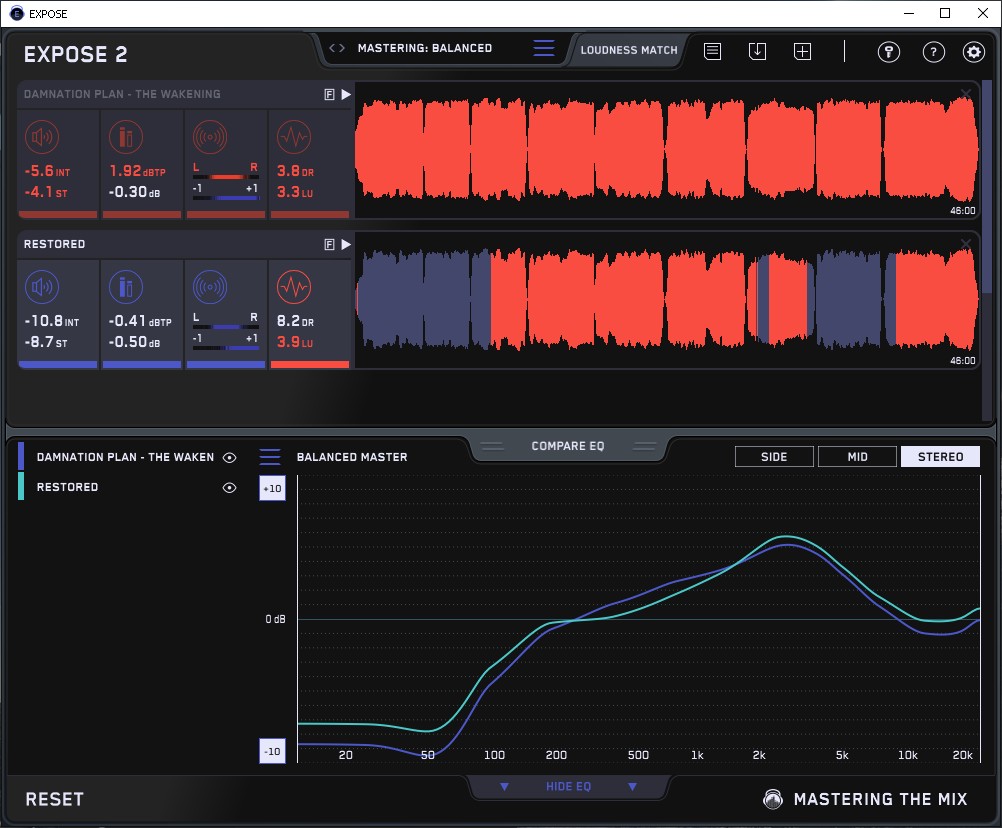Play the Damnation Plan - The Wakening track
Image resolution: width=1002 pixels, height=828 pixels.
coord(346,94)
